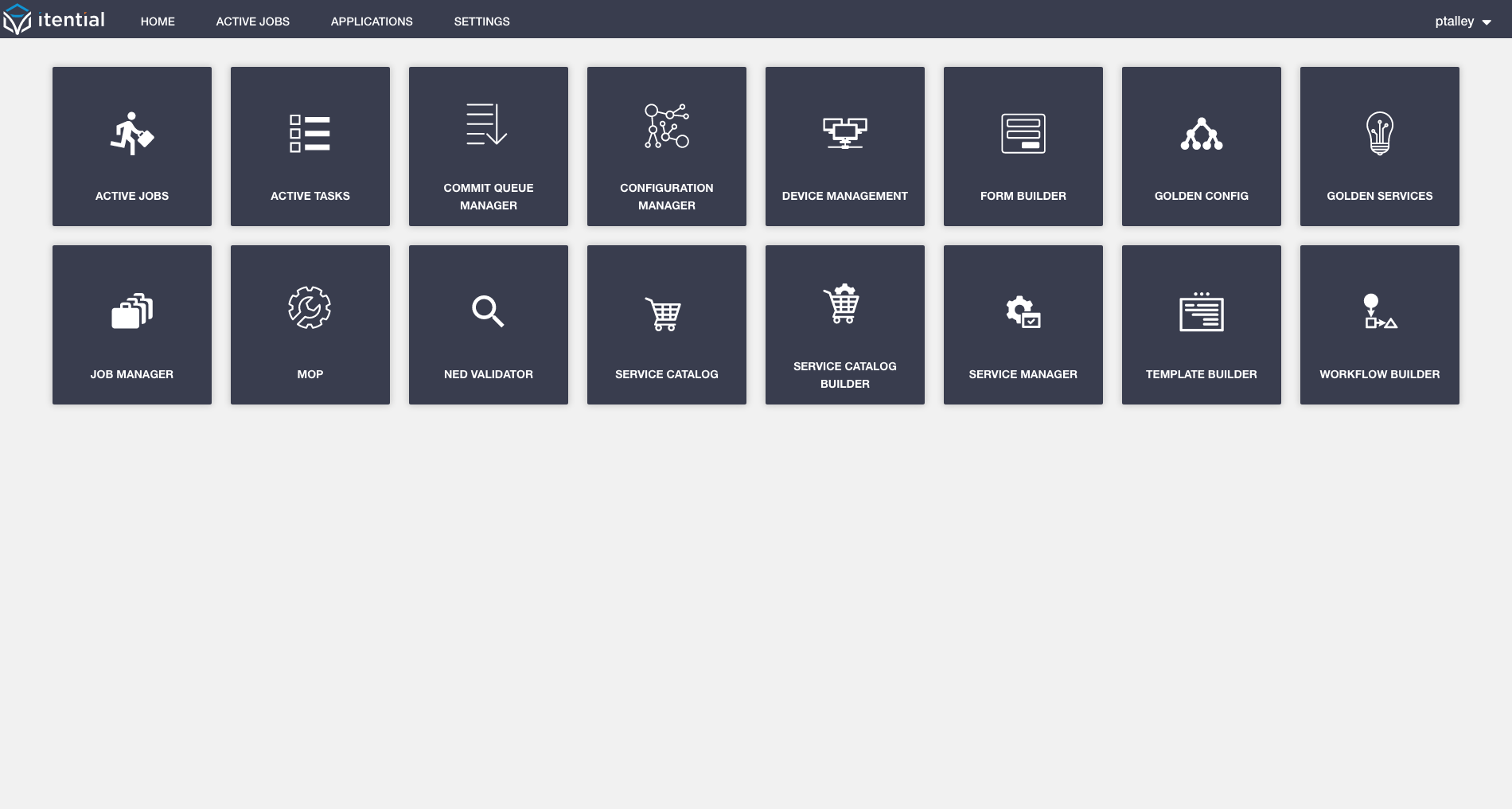Launch MOP via the wrench-gear icon

click(x=310, y=307)
